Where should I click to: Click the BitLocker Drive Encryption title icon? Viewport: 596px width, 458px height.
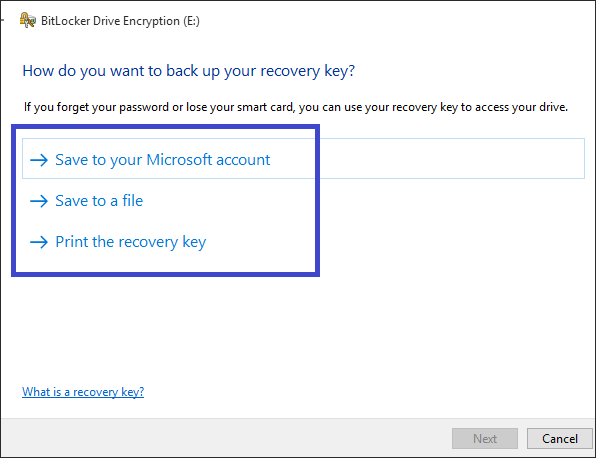coord(28,21)
